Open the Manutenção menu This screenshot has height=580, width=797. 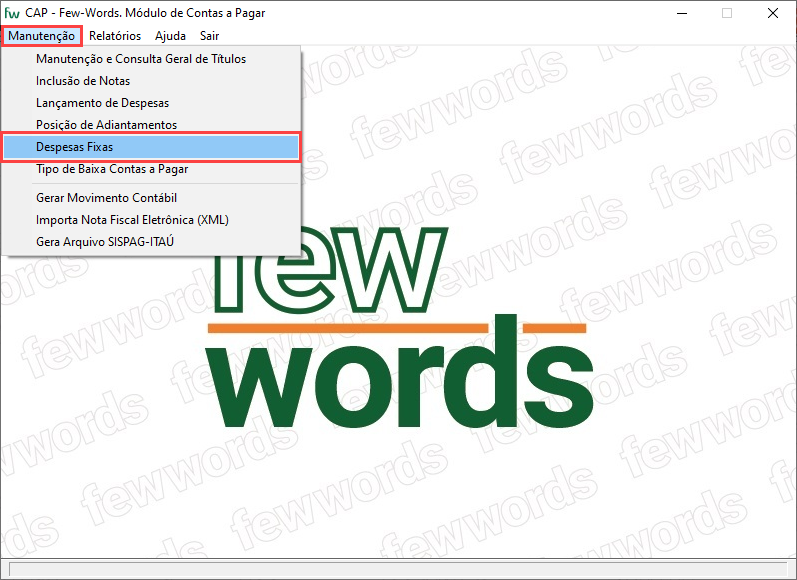(x=41, y=36)
